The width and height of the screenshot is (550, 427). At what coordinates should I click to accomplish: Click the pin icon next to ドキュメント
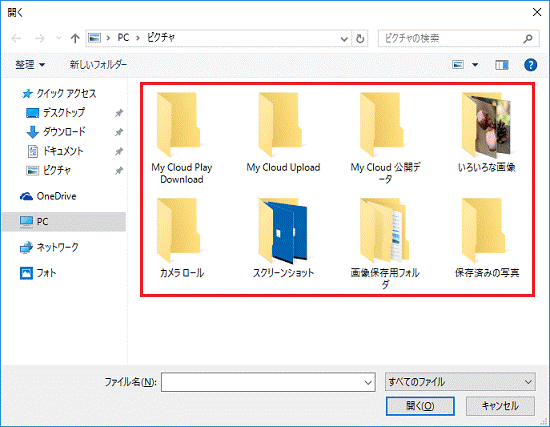coord(119,152)
